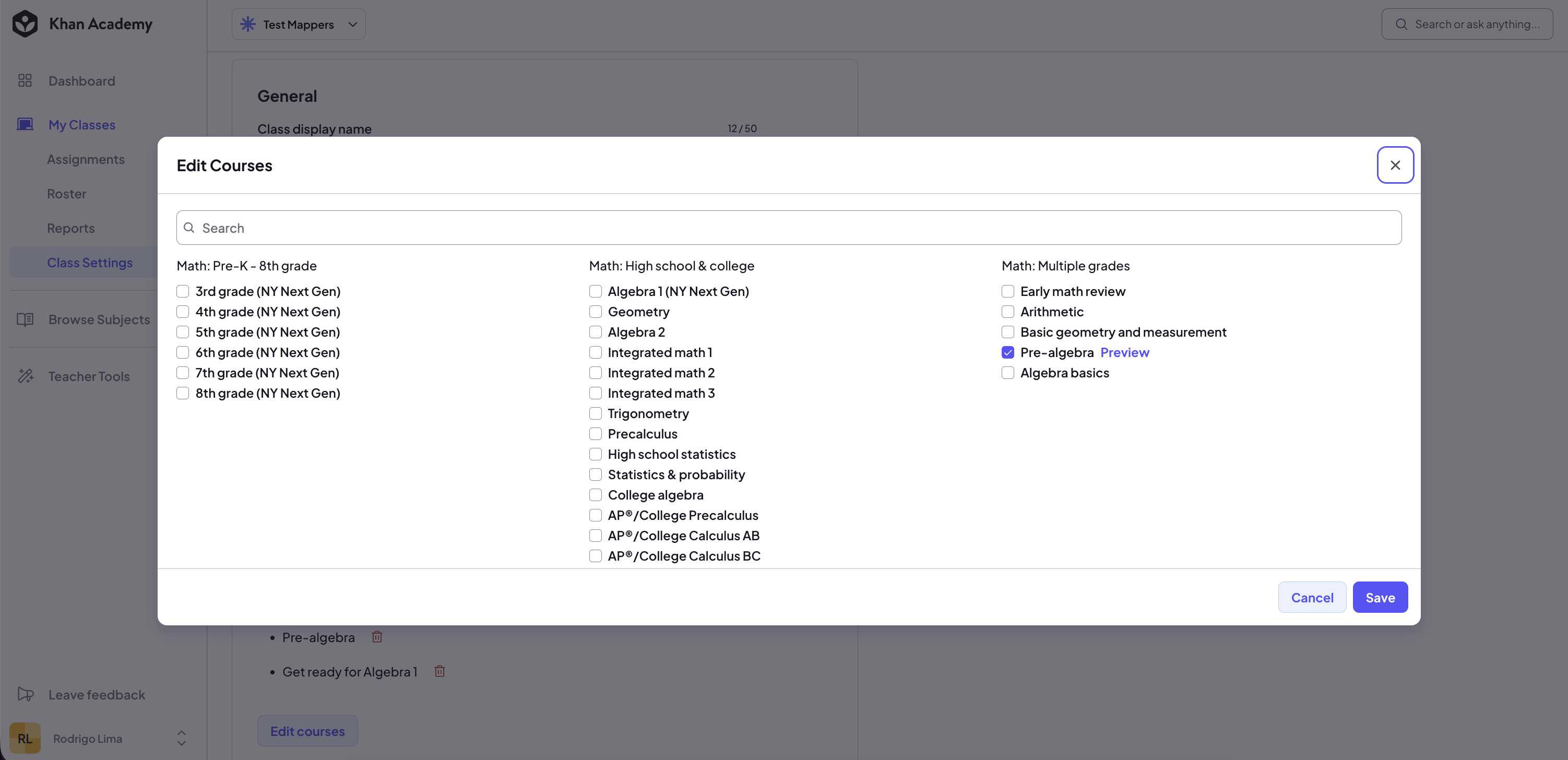
Task: Cancel the Edit Courses dialog
Action: coord(1312,597)
